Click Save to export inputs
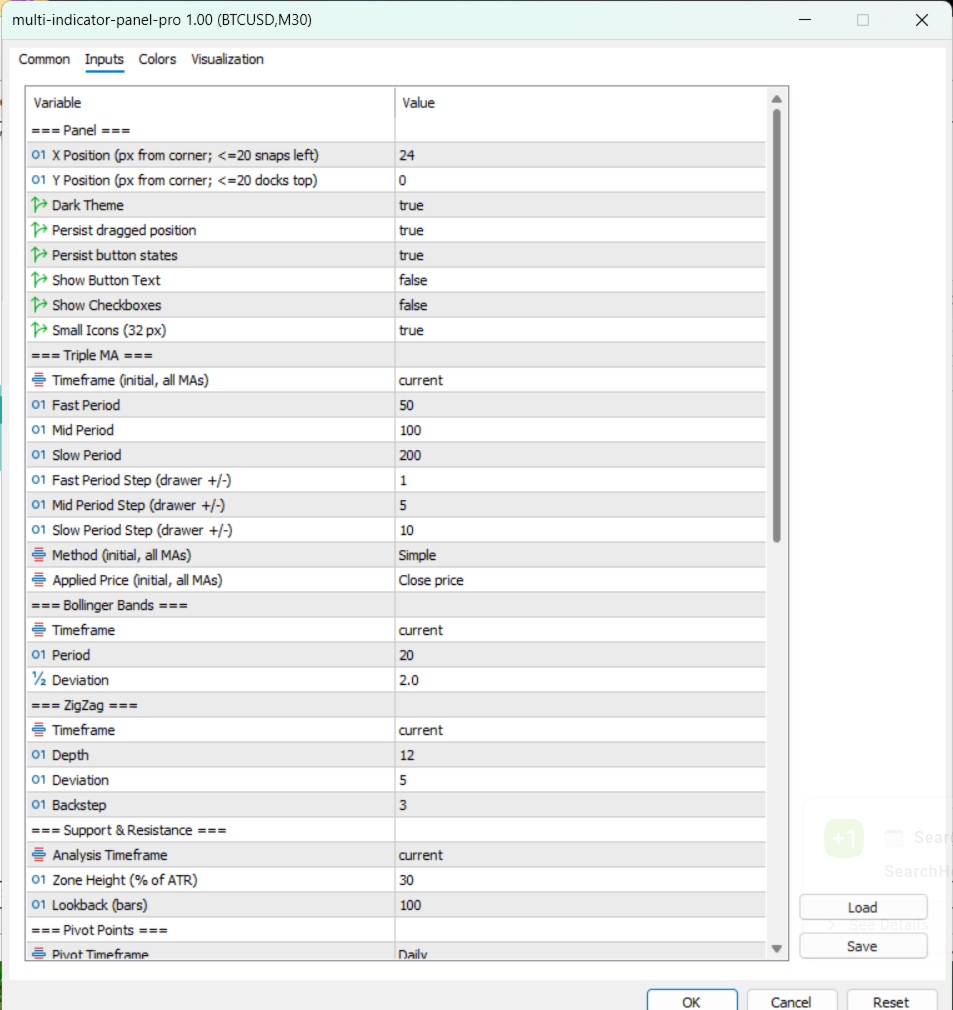The width and height of the screenshot is (953, 1010). tap(863, 946)
